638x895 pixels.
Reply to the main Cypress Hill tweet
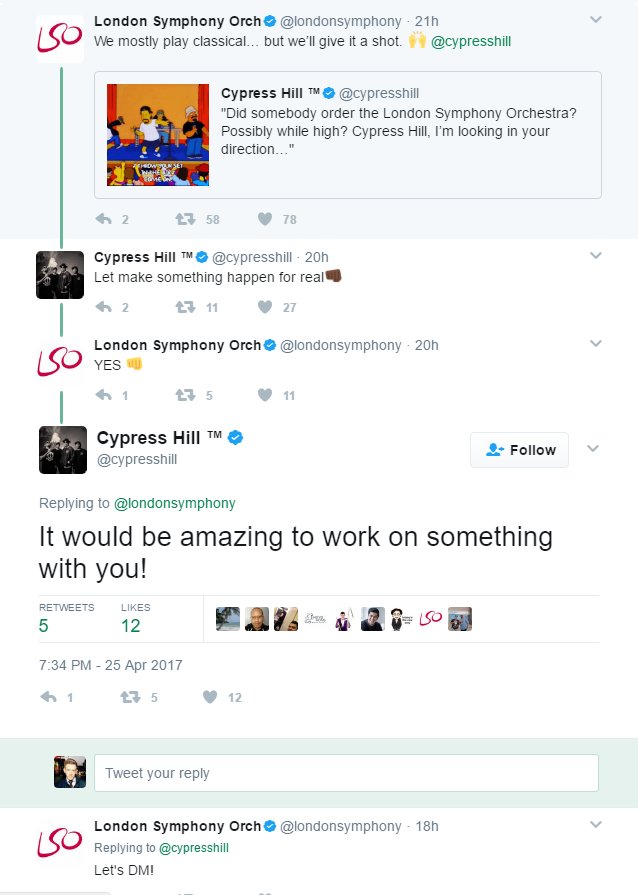pyautogui.click(x=48, y=697)
